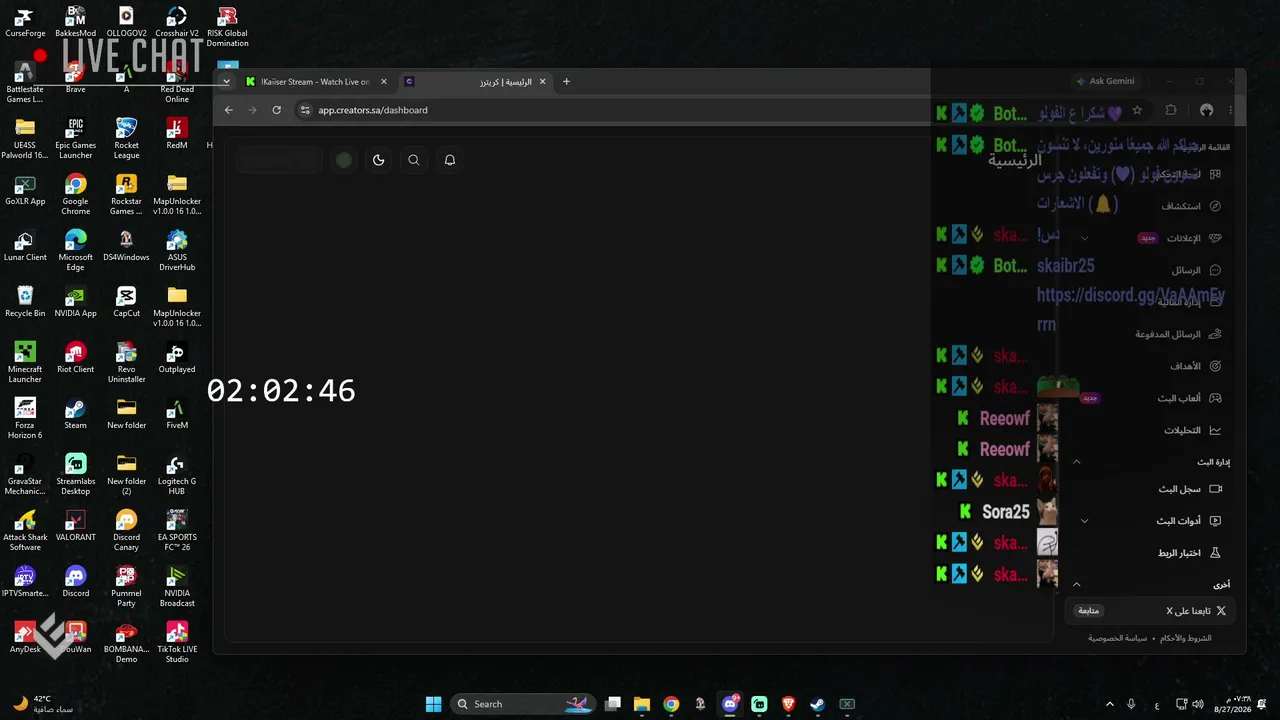Collapse the إدارة البث section
The width and height of the screenshot is (1280, 720).
click(x=1077, y=462)
